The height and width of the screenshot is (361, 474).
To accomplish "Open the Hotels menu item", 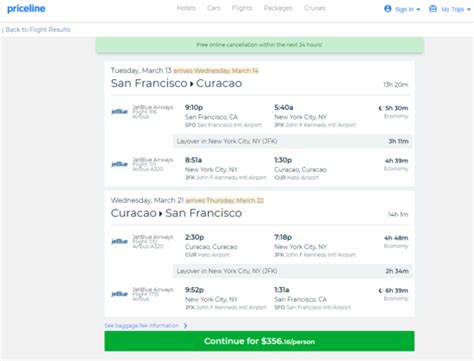I will tap(186, 8).
